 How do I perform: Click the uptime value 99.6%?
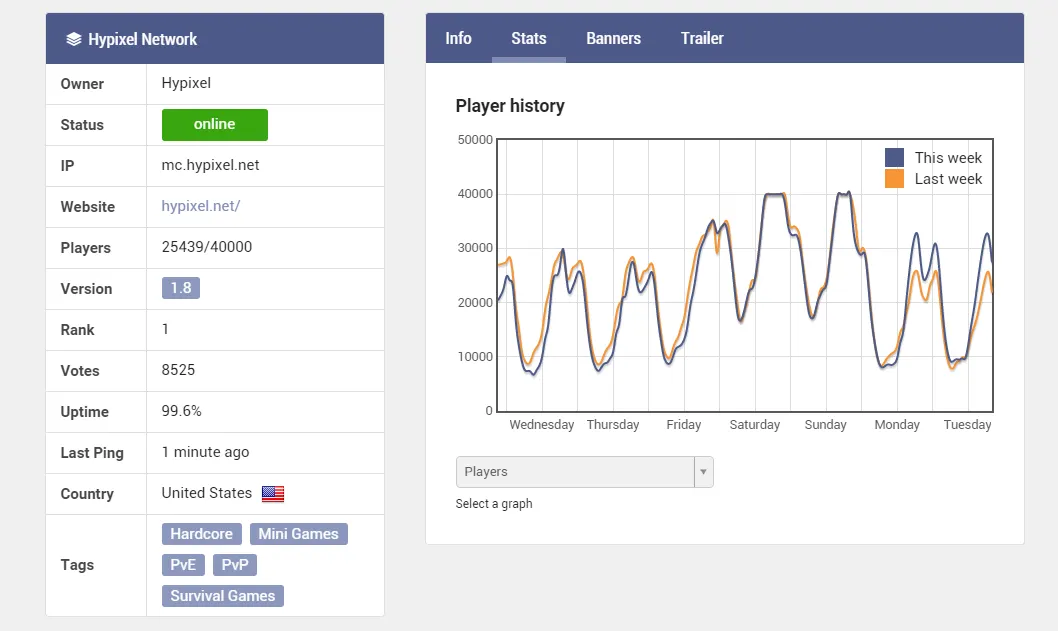point(182,411)
